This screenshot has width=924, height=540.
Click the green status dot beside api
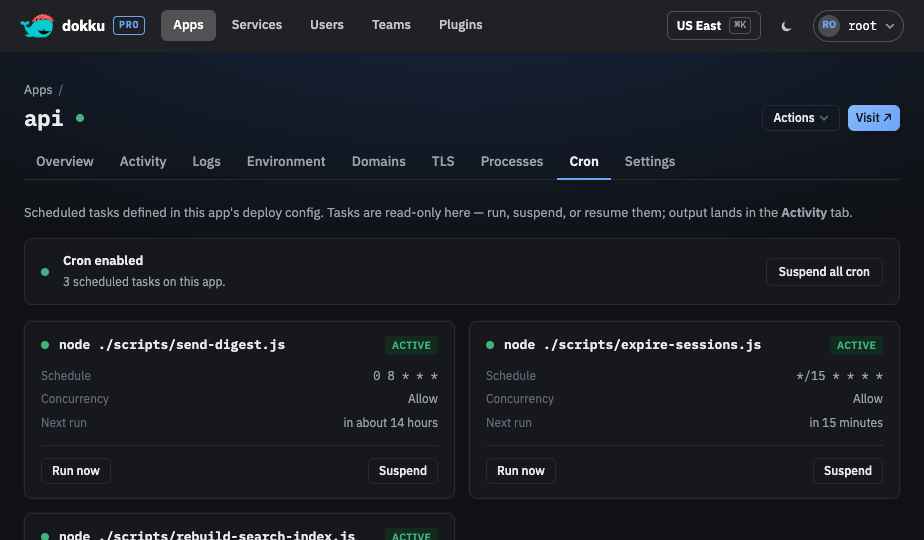coord(80,118)
